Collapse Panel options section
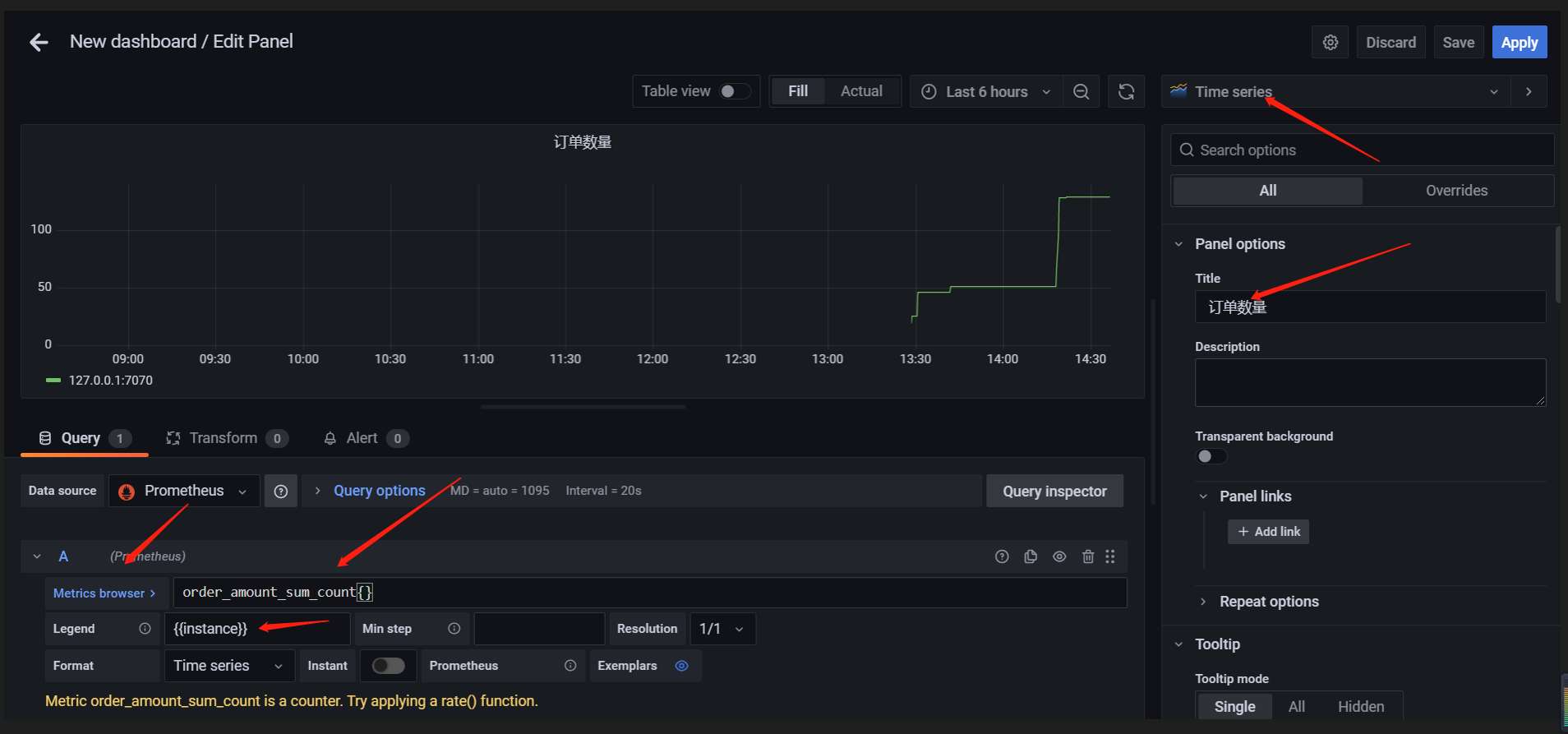This screenshot has height=734, width=1568. pyautogui.click(x=1178, y=244)
